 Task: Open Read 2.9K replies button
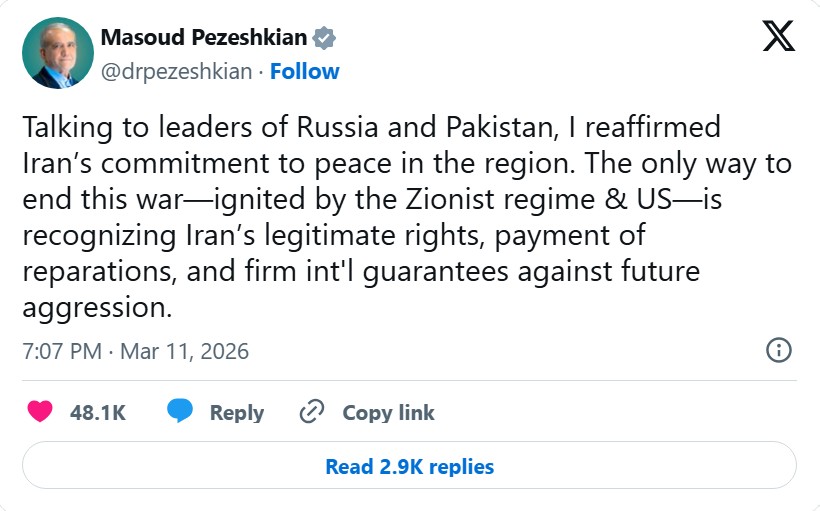tap(409, 466)
